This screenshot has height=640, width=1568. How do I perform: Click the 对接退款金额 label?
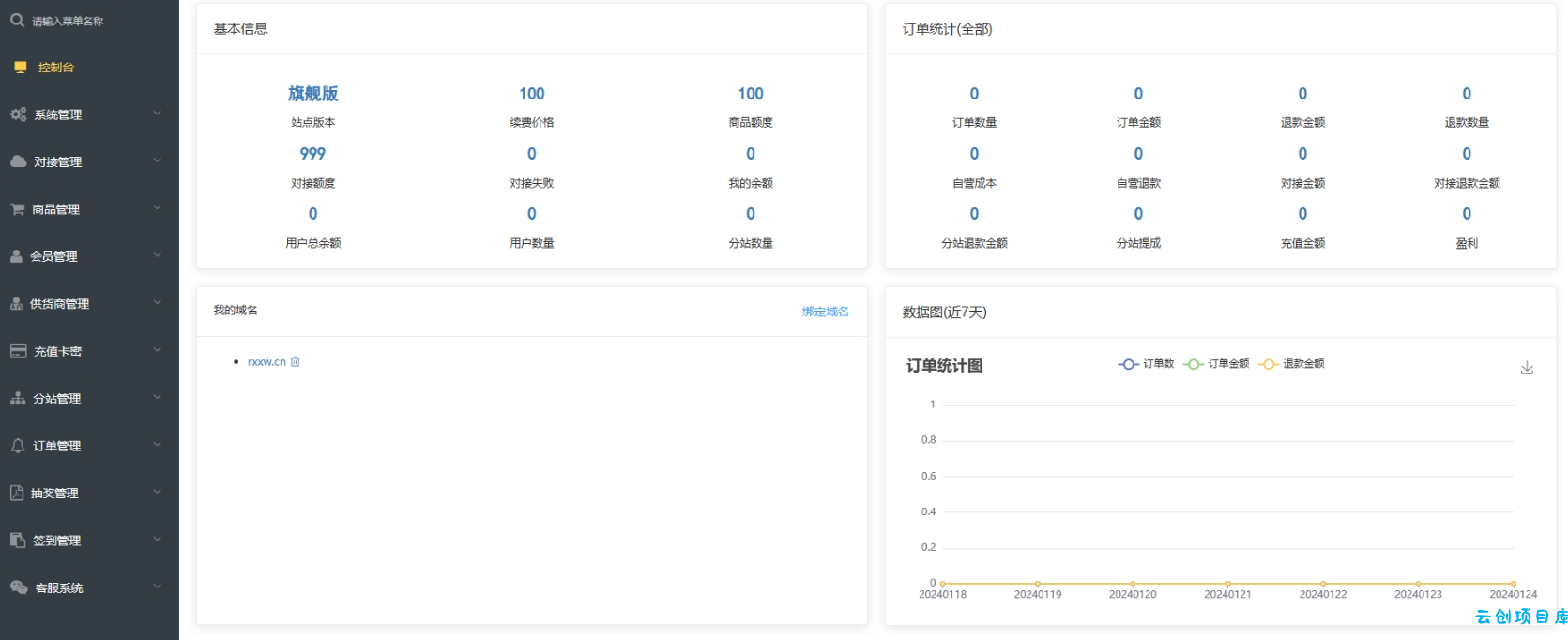1467,183
